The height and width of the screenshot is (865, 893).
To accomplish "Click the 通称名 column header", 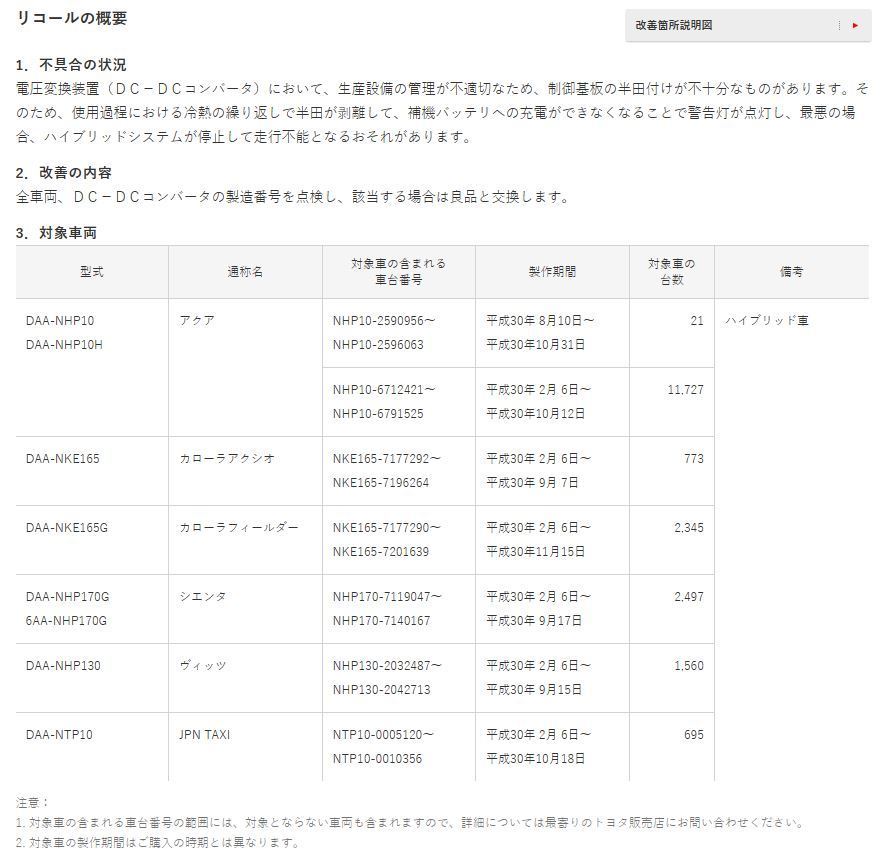I will [x=245, y=272].
